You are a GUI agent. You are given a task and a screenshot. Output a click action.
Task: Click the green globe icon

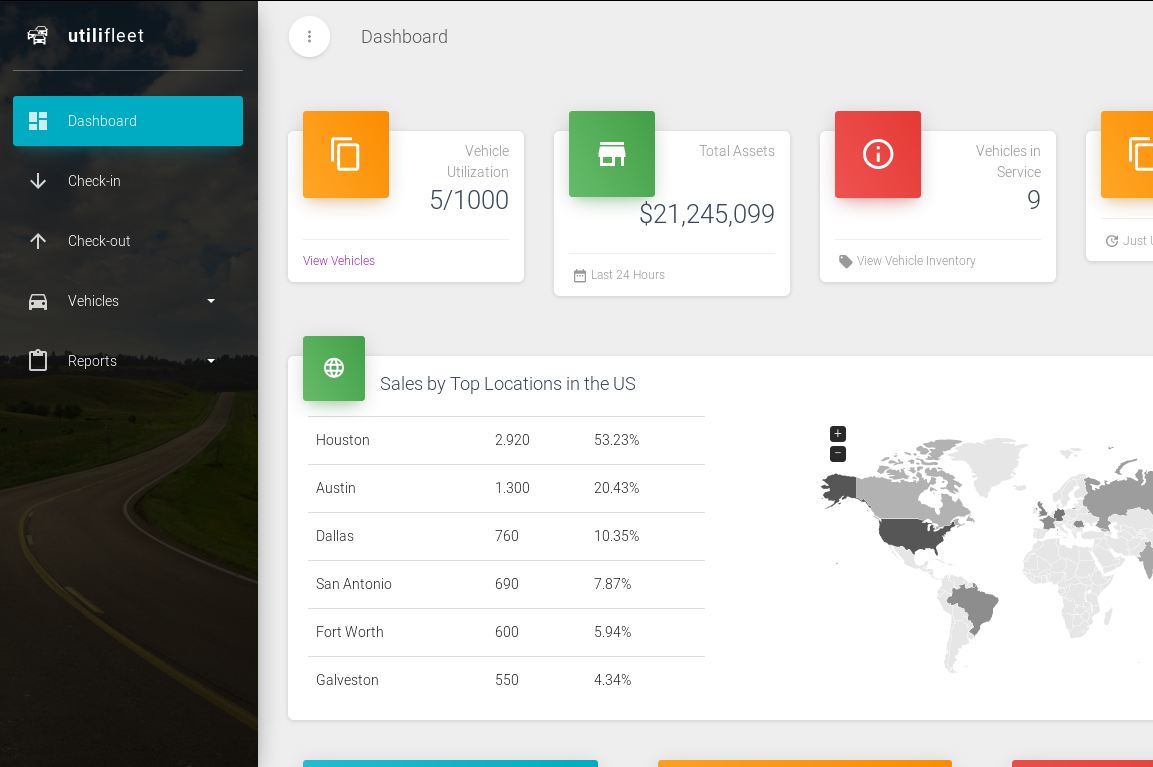[x=334, y=368]
